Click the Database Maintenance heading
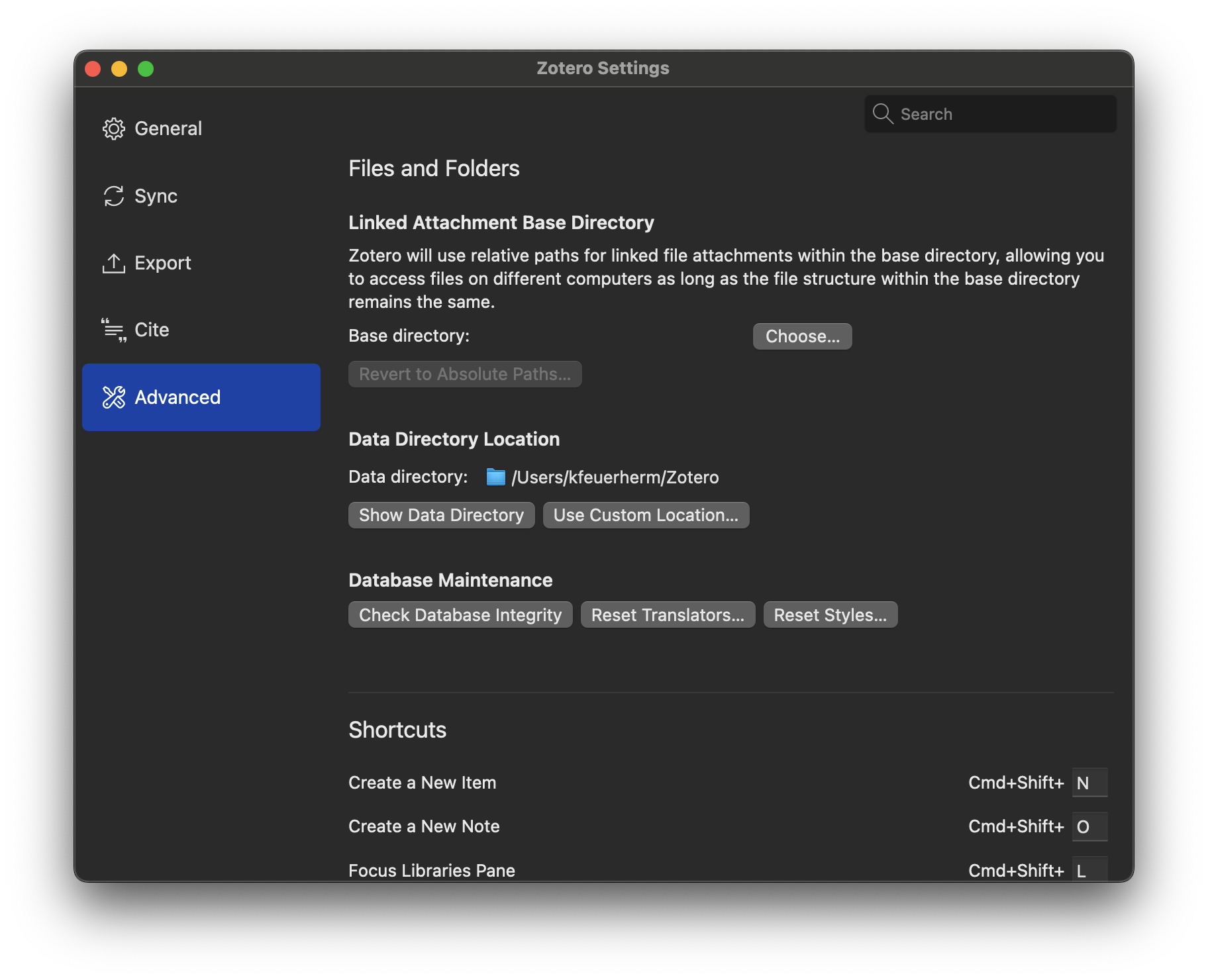 [450, 580]
